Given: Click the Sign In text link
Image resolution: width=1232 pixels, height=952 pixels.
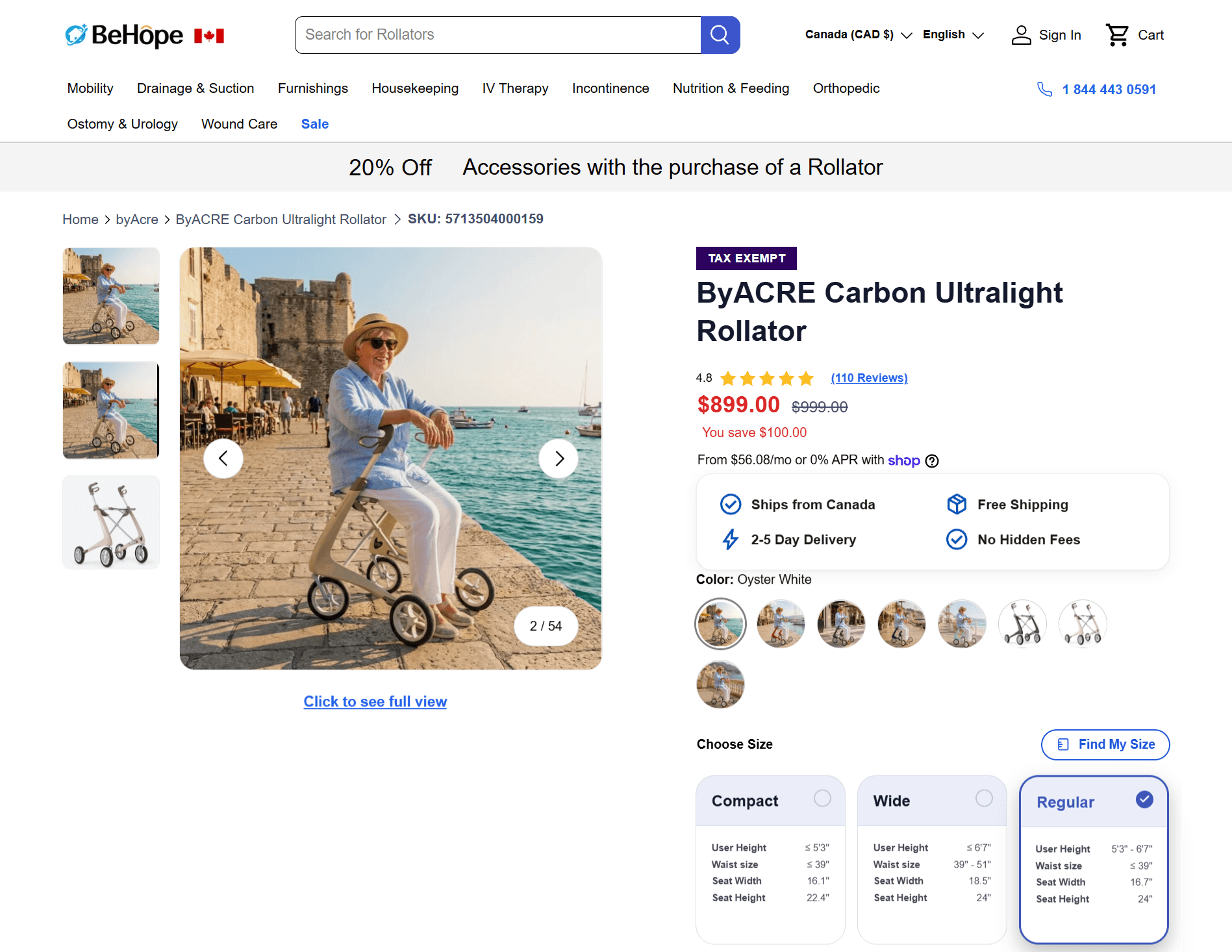Looking at the screenshot, I should click(x=1060, y=35).
